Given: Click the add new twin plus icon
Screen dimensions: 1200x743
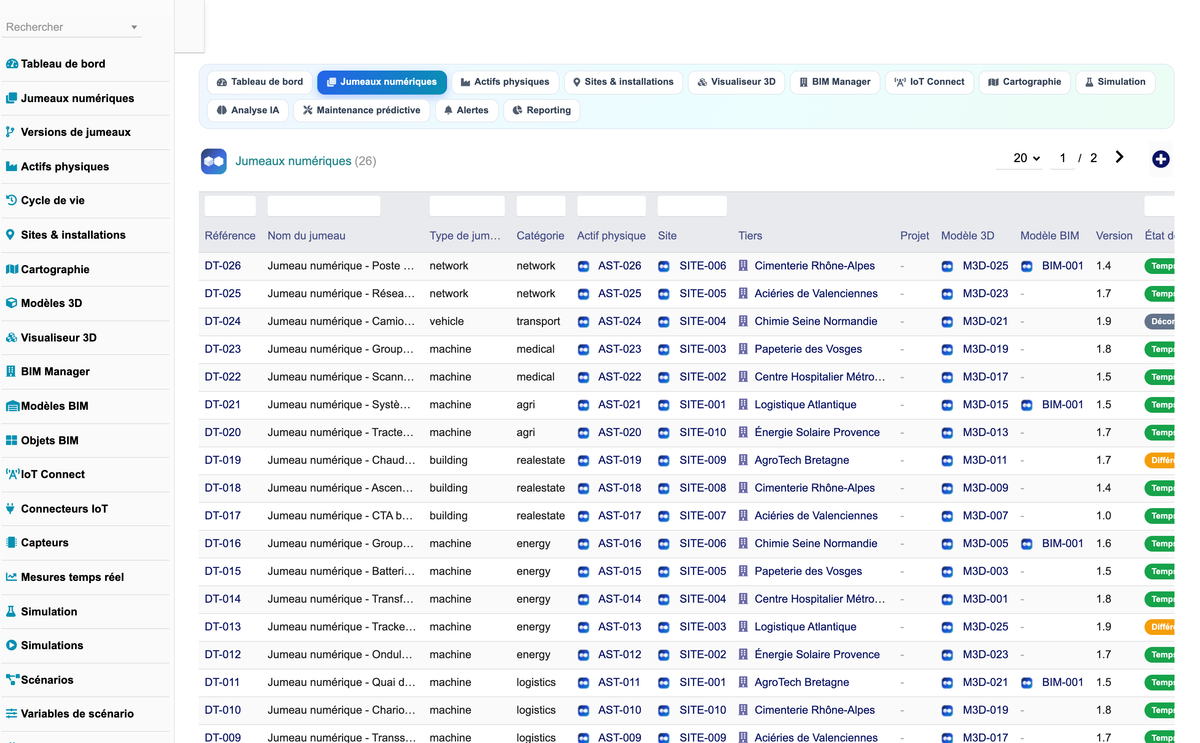Looking at the screenshot, I should click(1160, 159).
